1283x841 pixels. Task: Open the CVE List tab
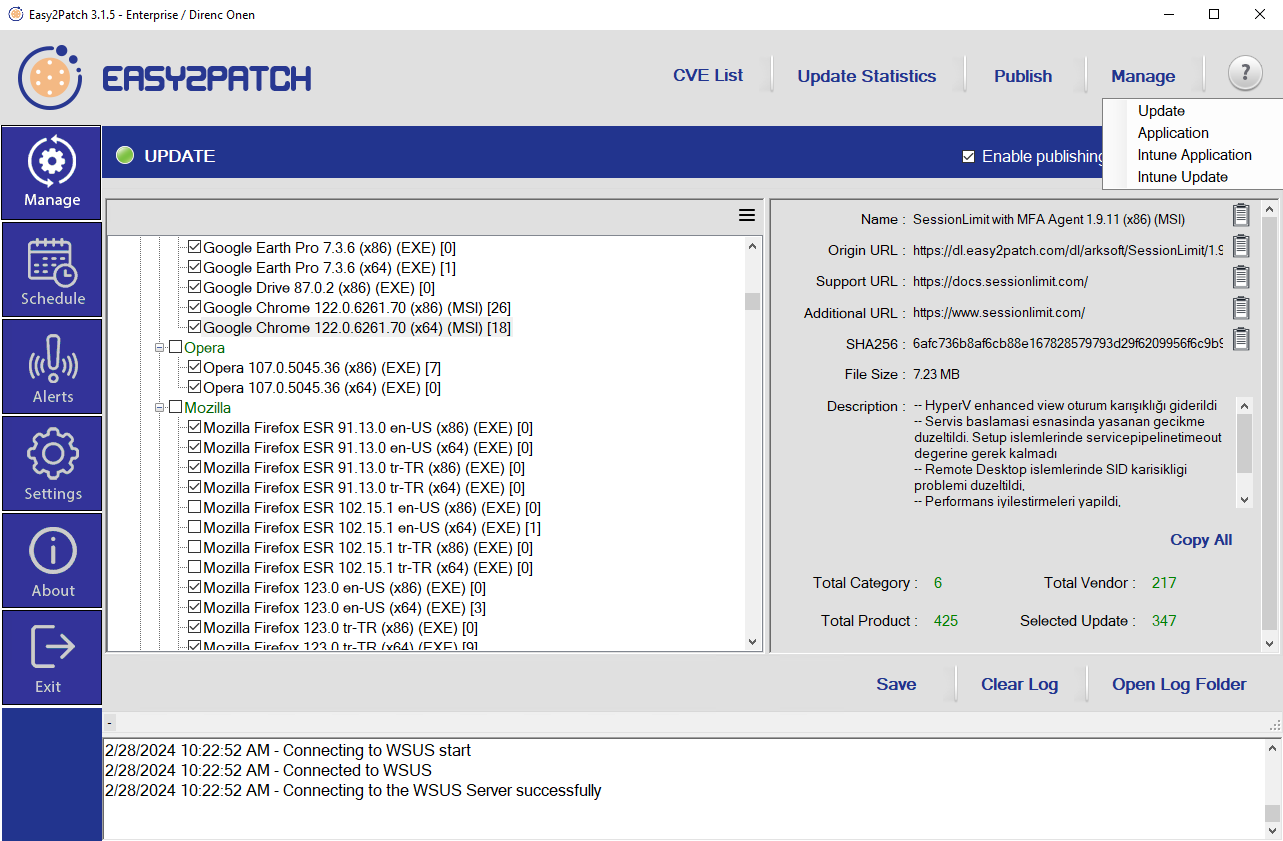[707, 76]
